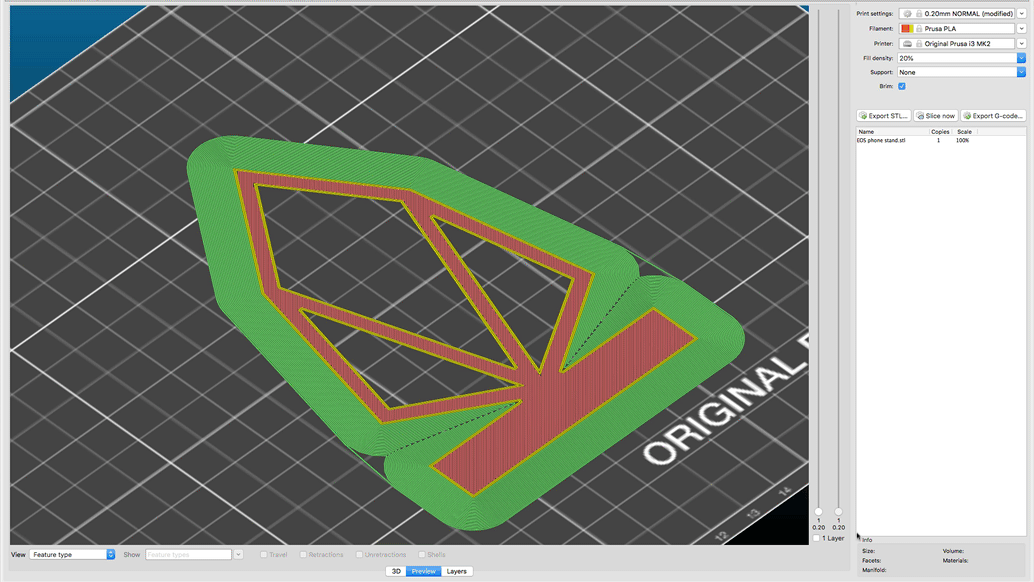Image resolution: width=1034 pixels, height=582 pixels.
Task: Select EOS phone stand.stl in object list
Action: pos(882,140)
